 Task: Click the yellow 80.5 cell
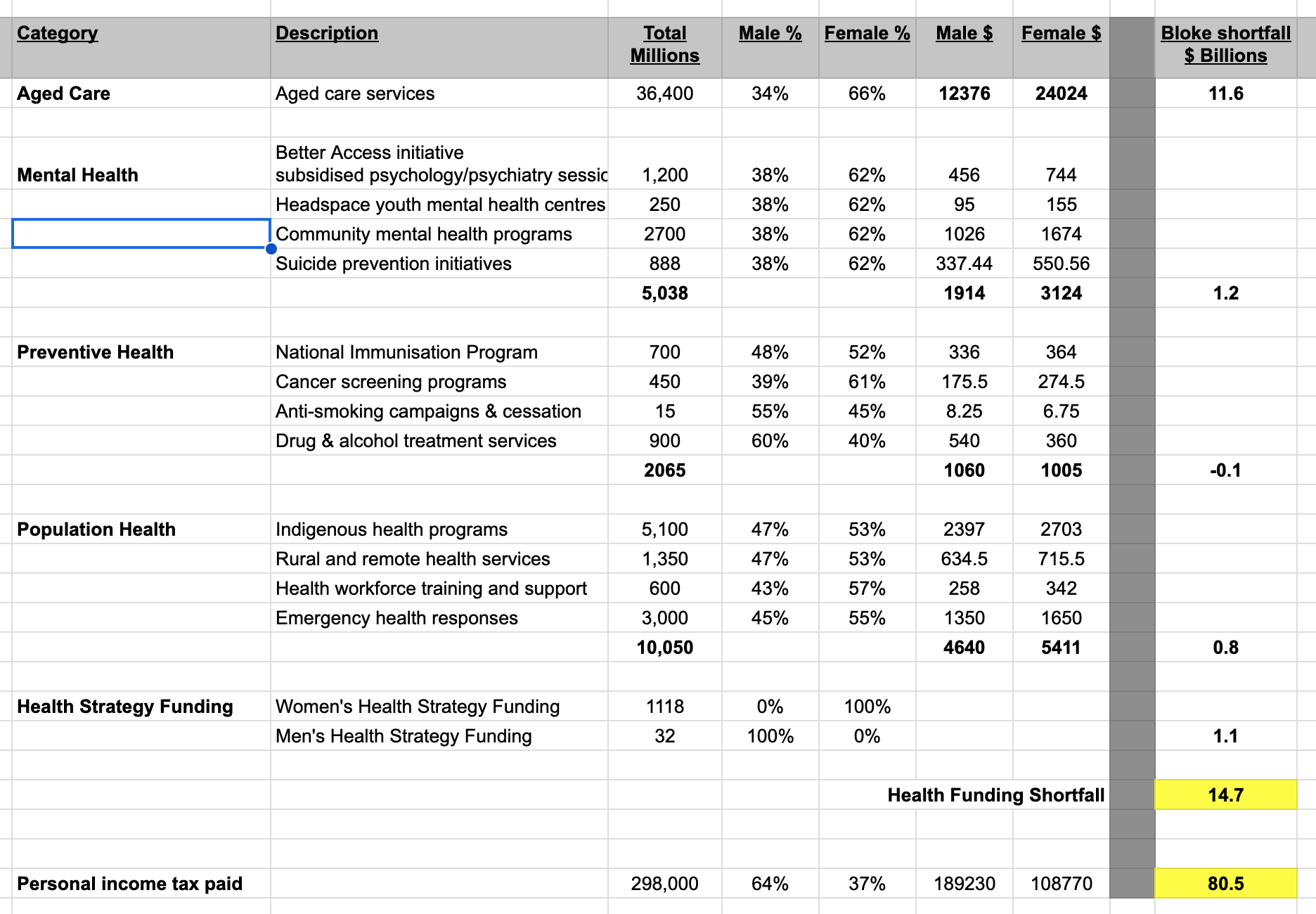click(x=1225, y=884)
